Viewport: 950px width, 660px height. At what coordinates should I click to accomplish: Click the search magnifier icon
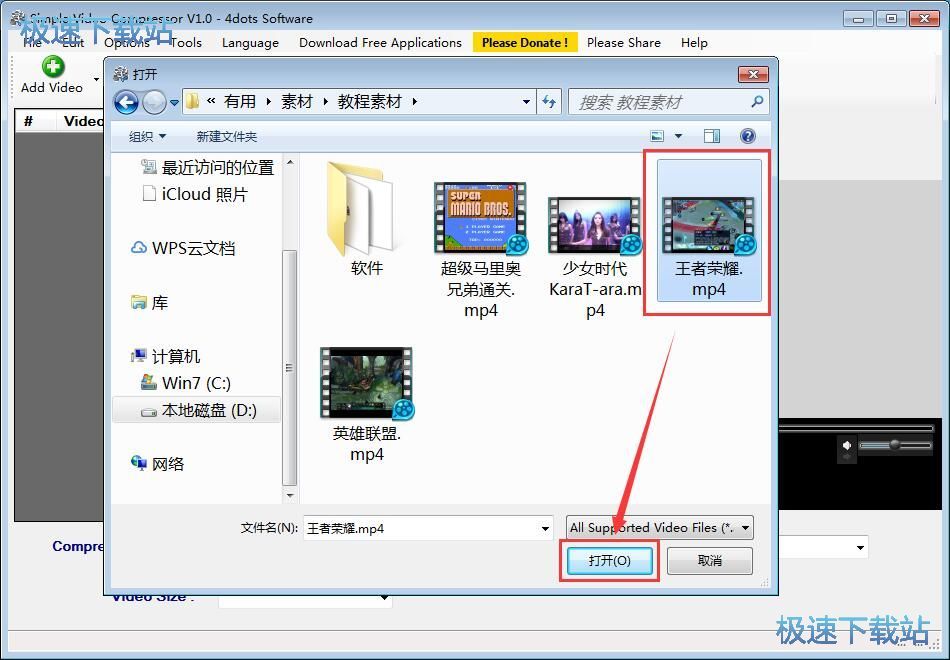[x=757, y=102]
